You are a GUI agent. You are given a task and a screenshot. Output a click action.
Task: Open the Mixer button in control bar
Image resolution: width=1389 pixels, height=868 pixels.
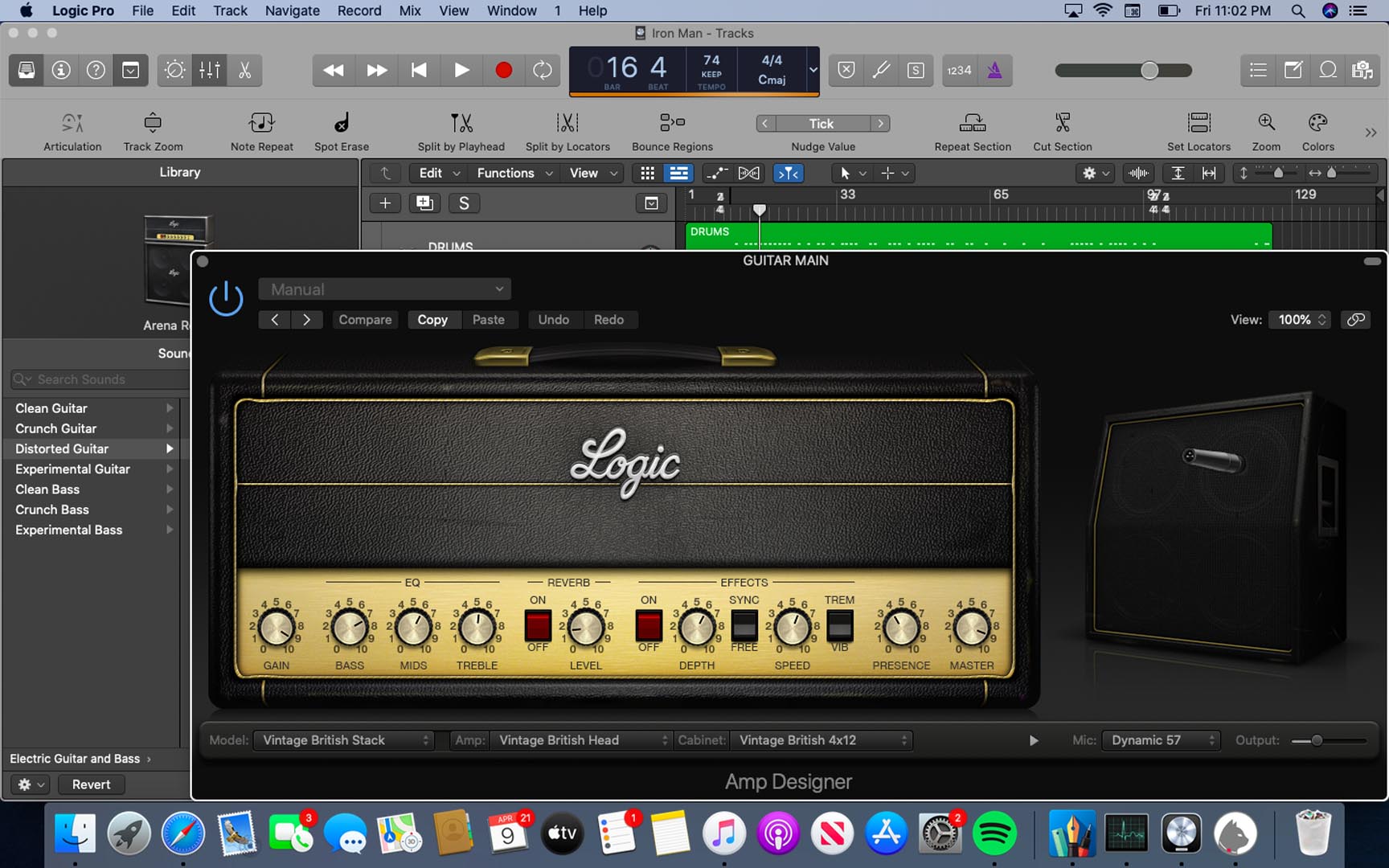(210, 70)
